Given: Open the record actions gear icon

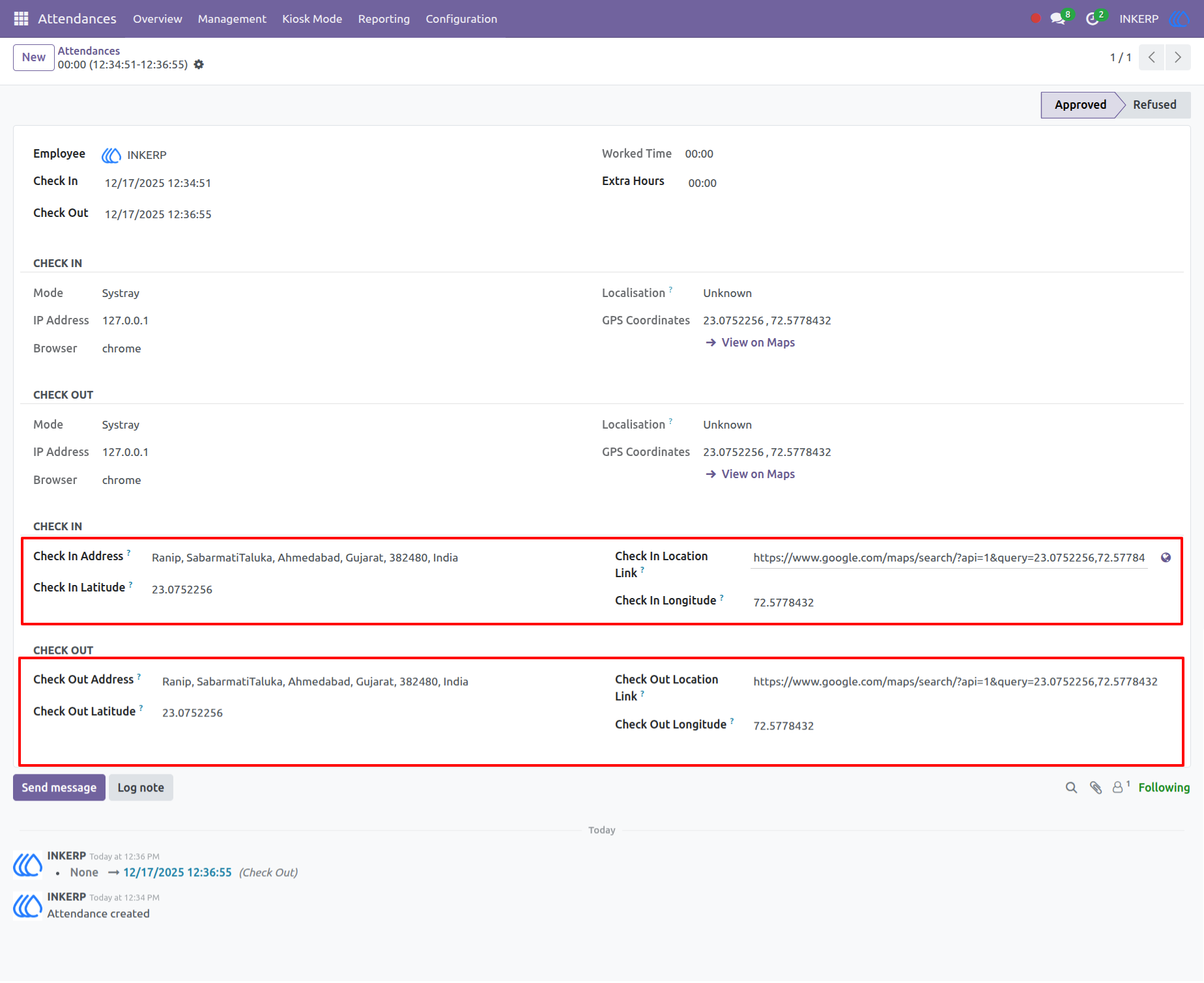Looking at the screenshot, I should tap(199, 64).
